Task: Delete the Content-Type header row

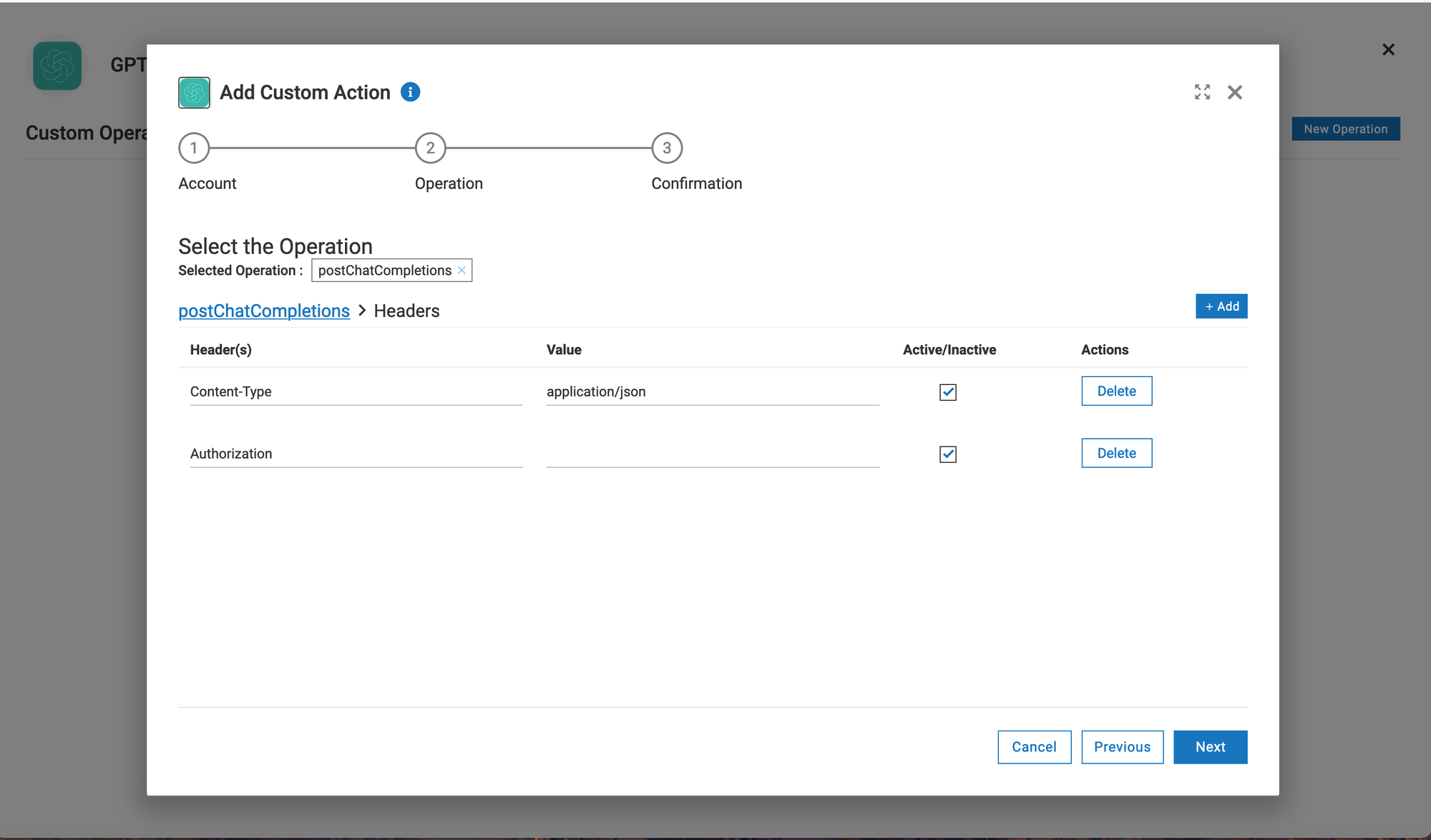Action: point(1116,391)
